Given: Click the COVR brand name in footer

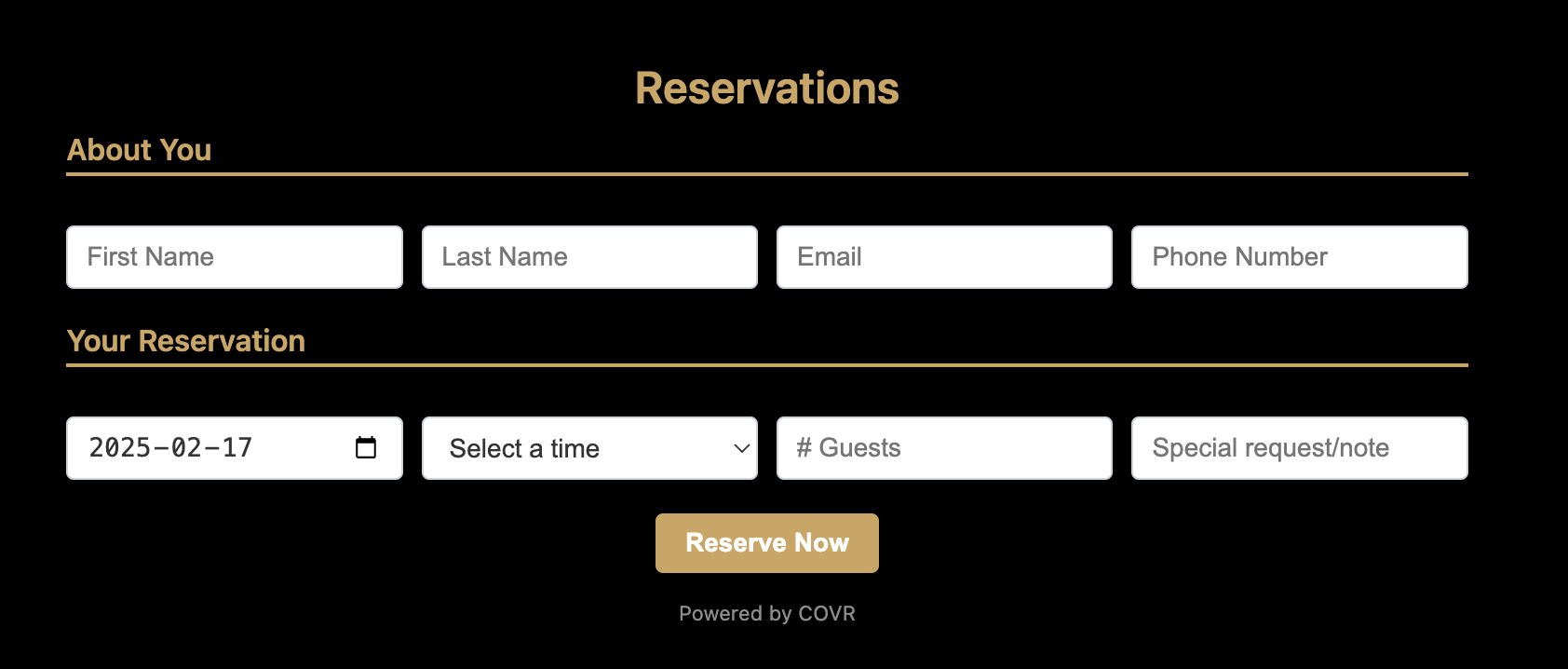Looking at the screenshot, I should click(x=827, y=613).
